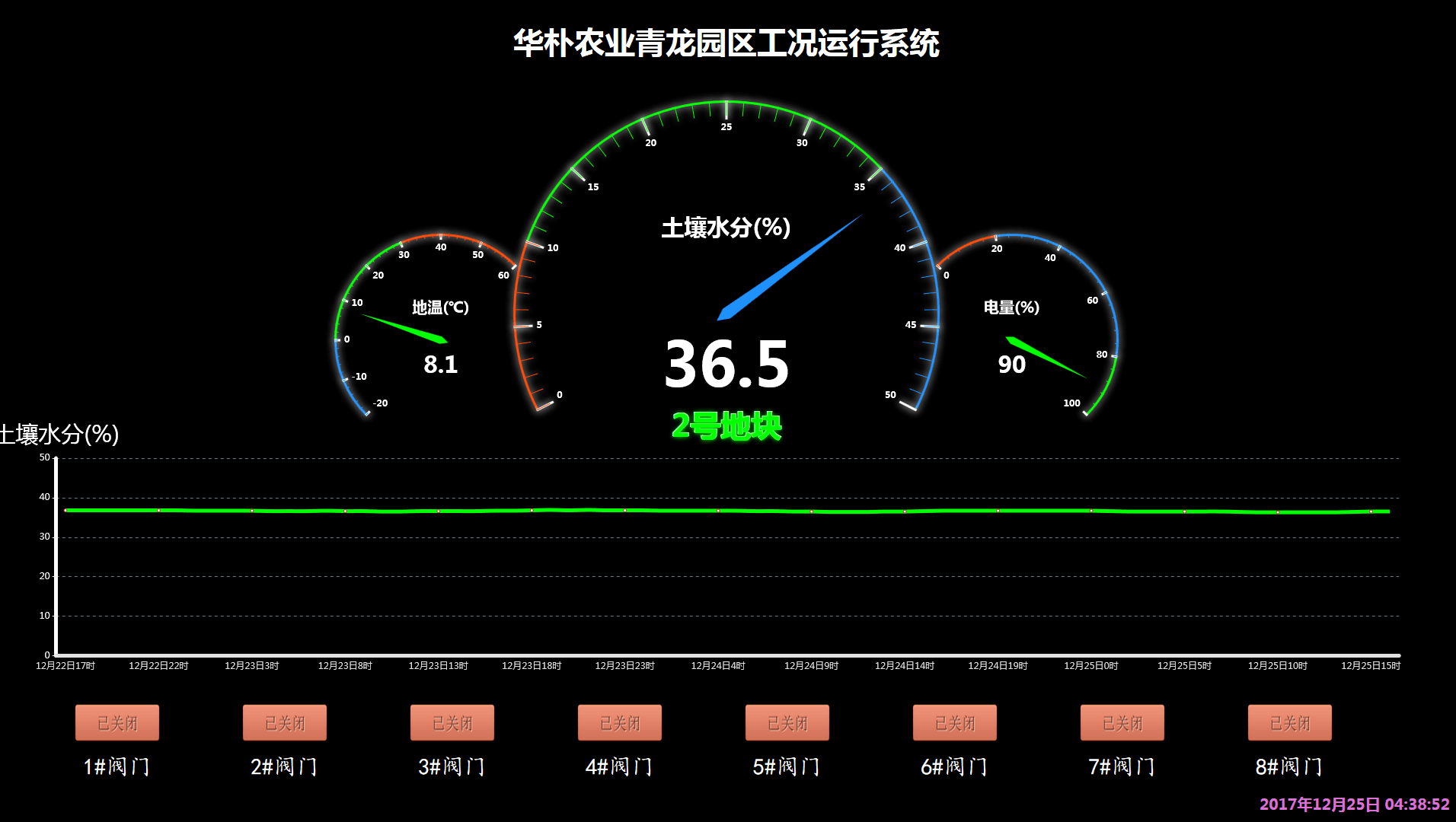Toggle the 7#阀门 button showing 已关闭
This screenshot has height=822, width=1456.
point(1122,722)
